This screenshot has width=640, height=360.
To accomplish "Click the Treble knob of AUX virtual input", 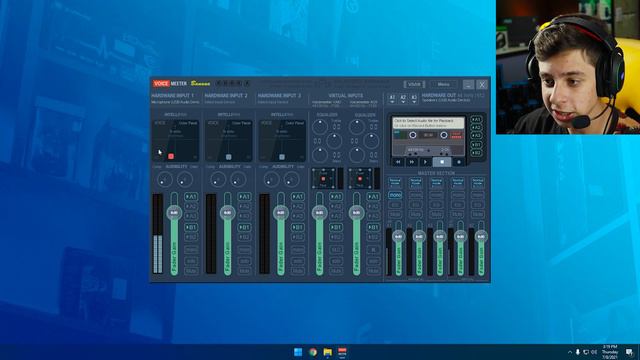I will 357,127.
